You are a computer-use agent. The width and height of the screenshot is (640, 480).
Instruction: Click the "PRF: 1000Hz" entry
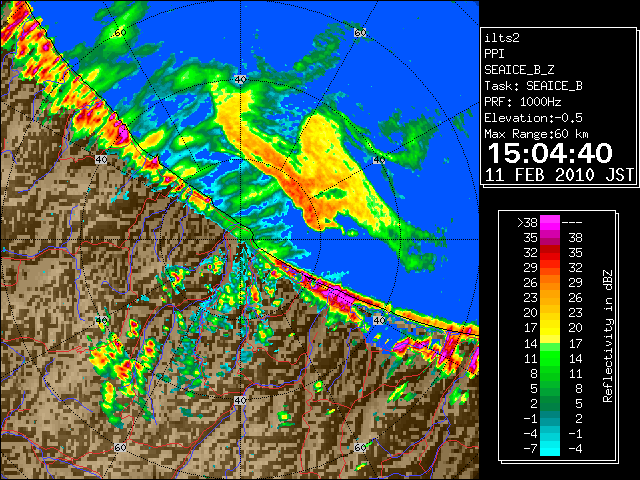(523, 102)
